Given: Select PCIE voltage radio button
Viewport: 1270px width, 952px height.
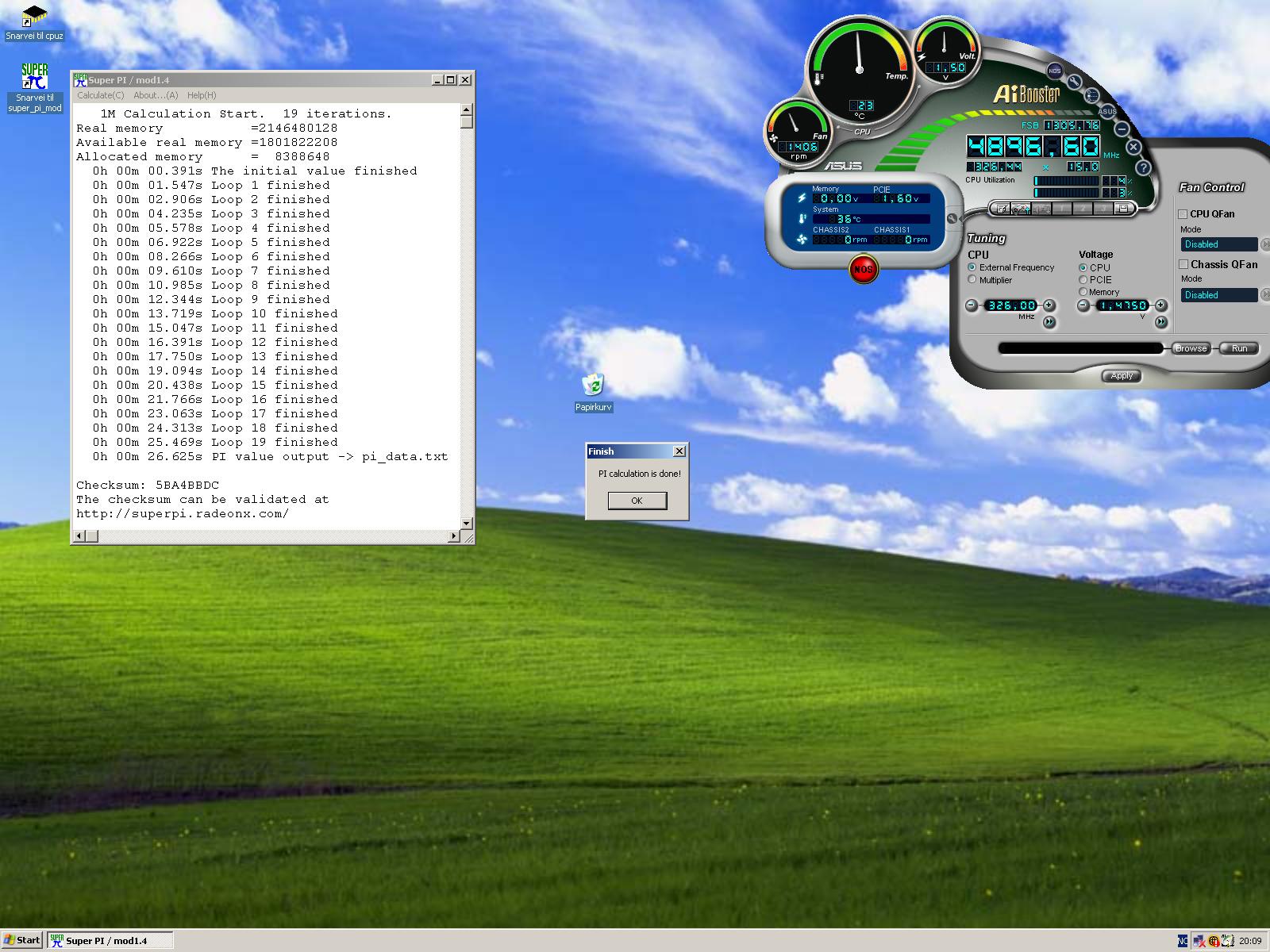Looking at the screenshot, I should click(x=1083, y=279).
